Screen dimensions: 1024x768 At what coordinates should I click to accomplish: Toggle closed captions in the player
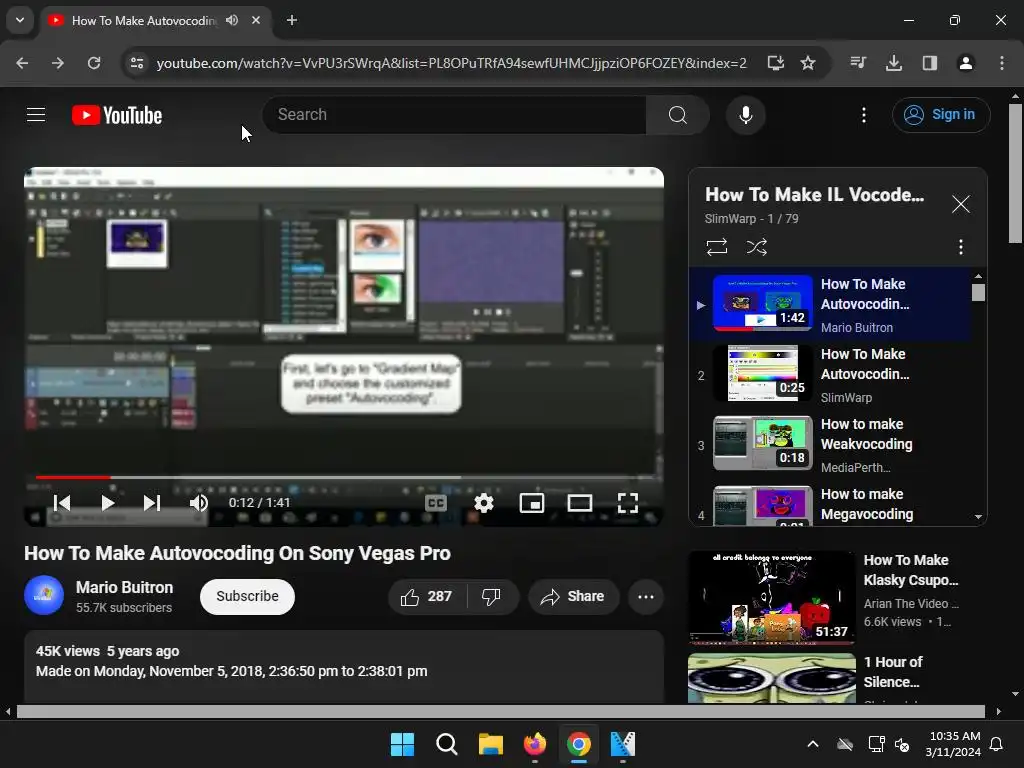pyautogui.click(x=436, y=502)
